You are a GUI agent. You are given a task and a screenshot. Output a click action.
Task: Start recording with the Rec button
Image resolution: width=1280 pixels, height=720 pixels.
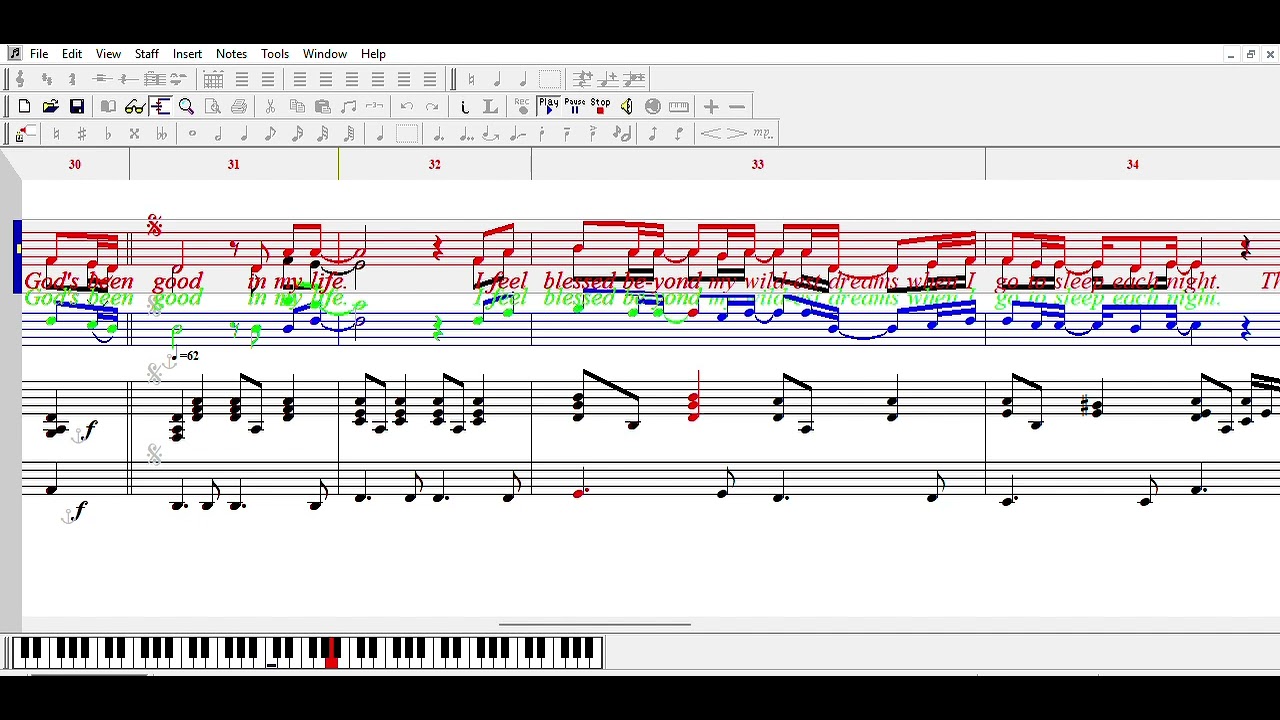click(x=522, y=107)
